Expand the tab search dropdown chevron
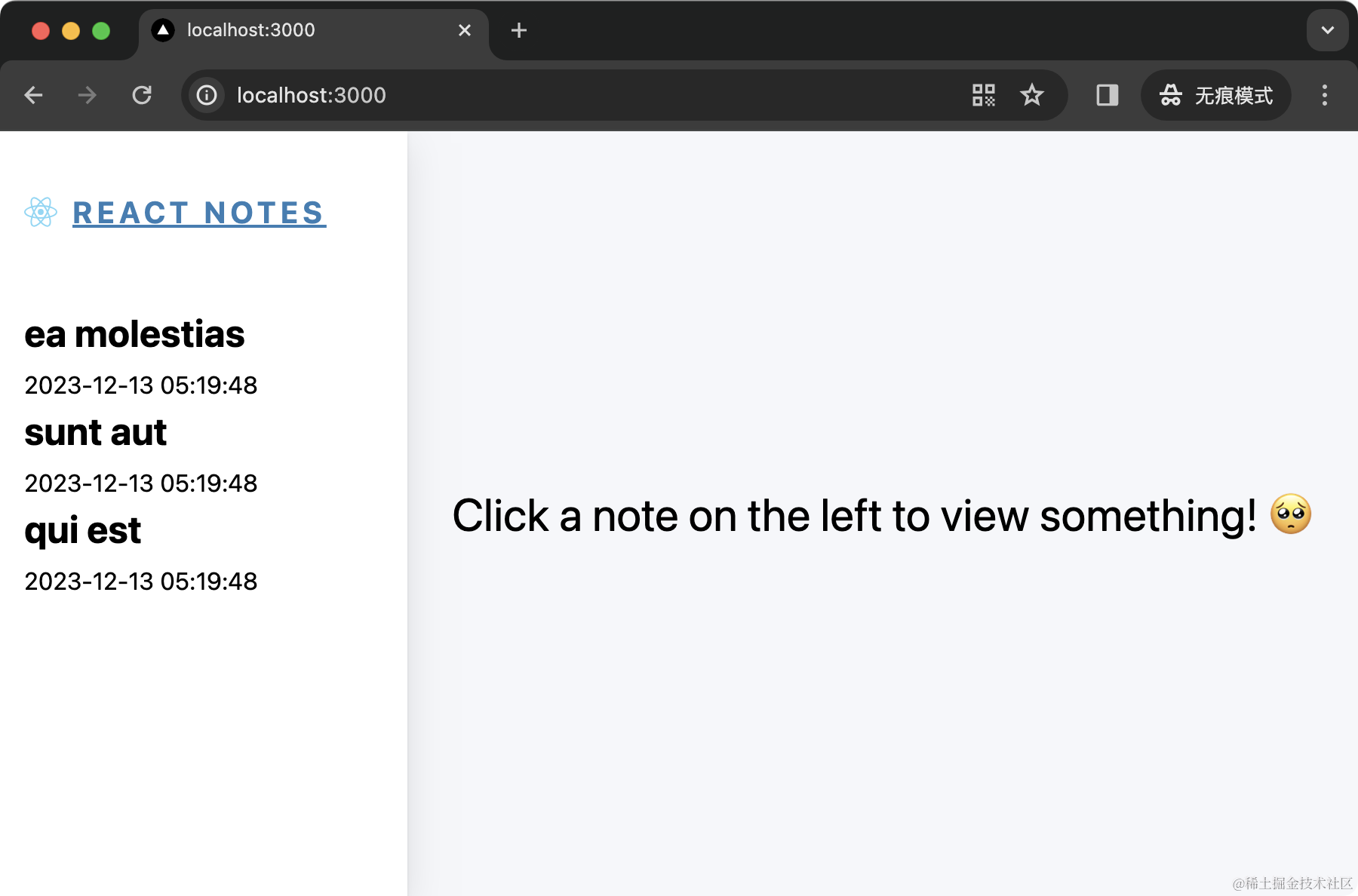The image size is (1358, 896). 1327,30
